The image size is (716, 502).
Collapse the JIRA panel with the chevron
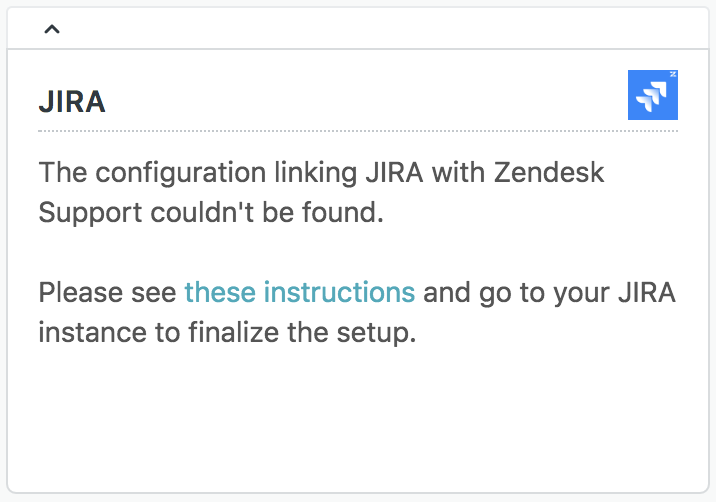click(52, 29)
